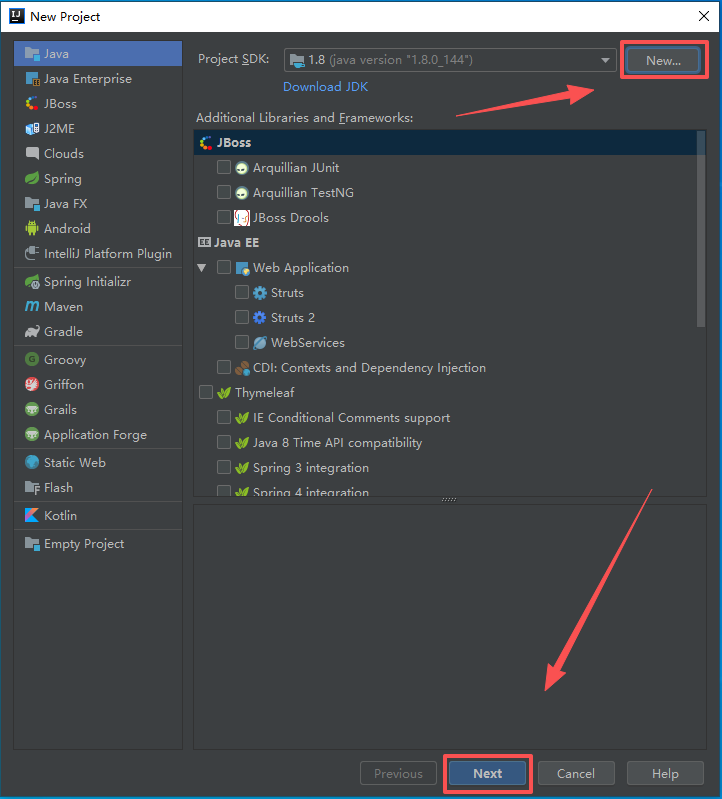Viewport: 722px width, 799px height.
Task: Enable the Arquillian TestNG checkbox
Action: pyautogui.click(x=224, y=192)
